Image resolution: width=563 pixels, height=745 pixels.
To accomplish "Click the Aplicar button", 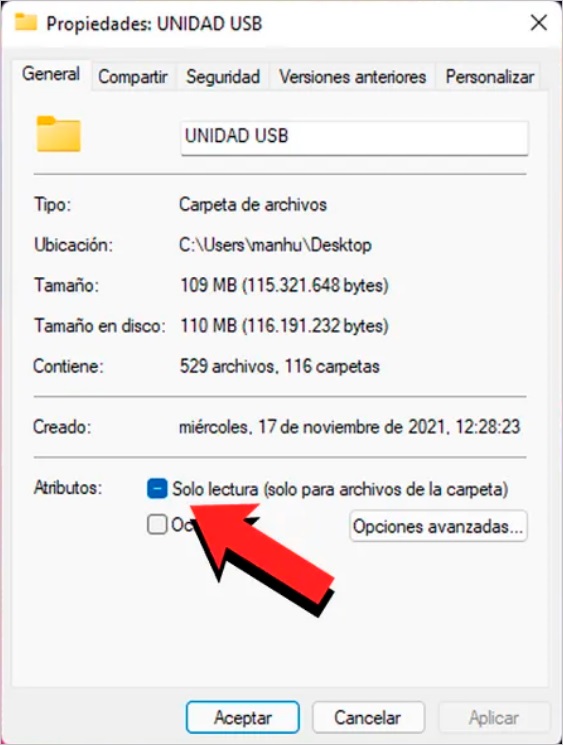I will click(x=494, y=717).
